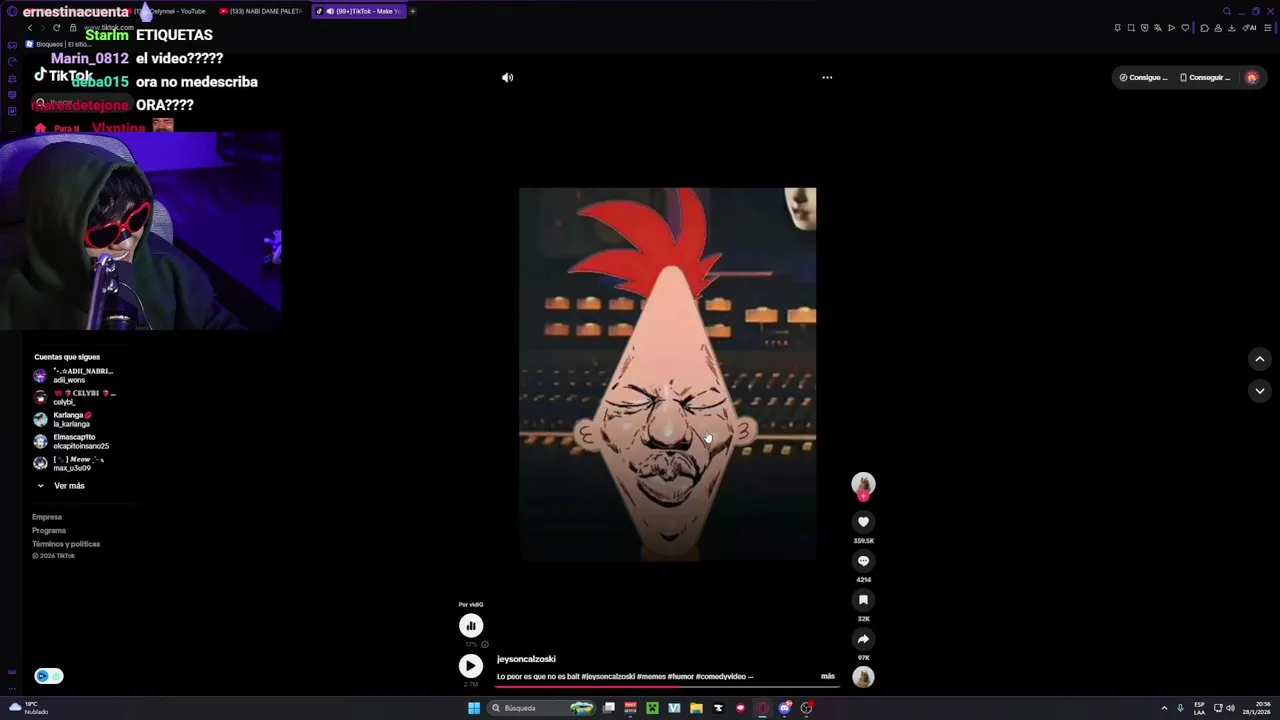
Task: Click the translate icon in browser toolbar
Action: tap(1158, 28)
